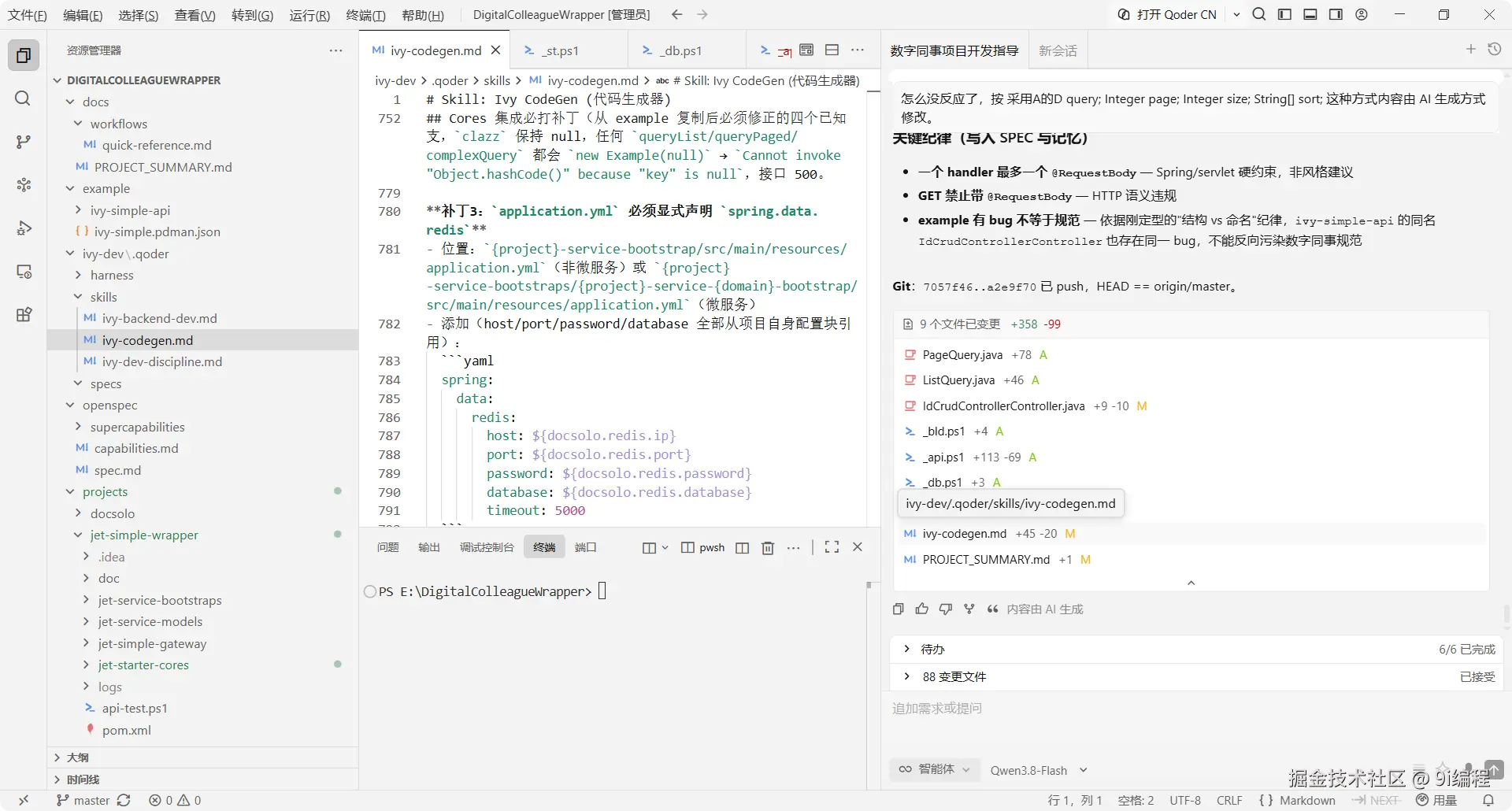This screenshot has width=1512, height=811.
Task: Toggle the secondary sidebar layout button
Action: click(x=1336, y=14)
